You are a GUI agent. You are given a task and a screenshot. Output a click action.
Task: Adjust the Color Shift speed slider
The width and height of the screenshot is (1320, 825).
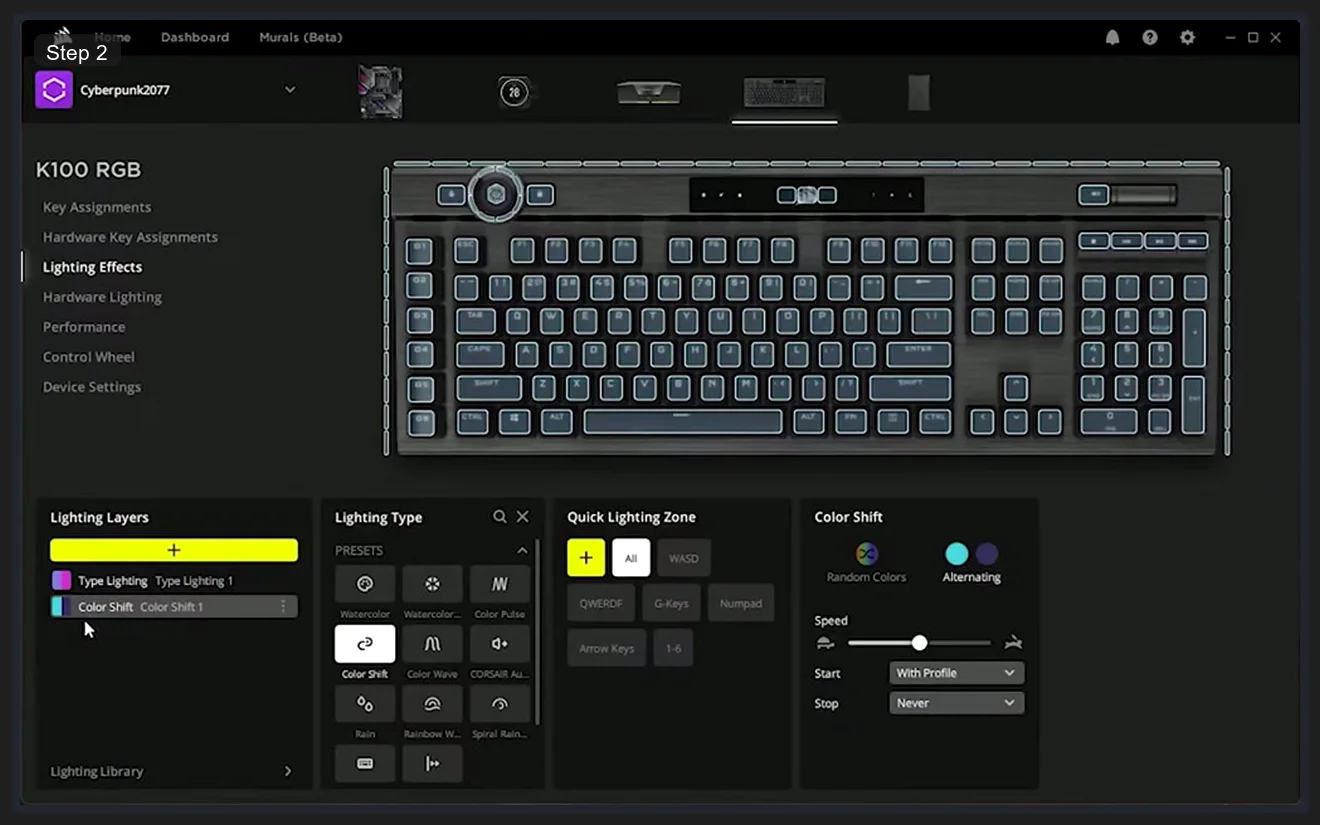click(919, 643)
